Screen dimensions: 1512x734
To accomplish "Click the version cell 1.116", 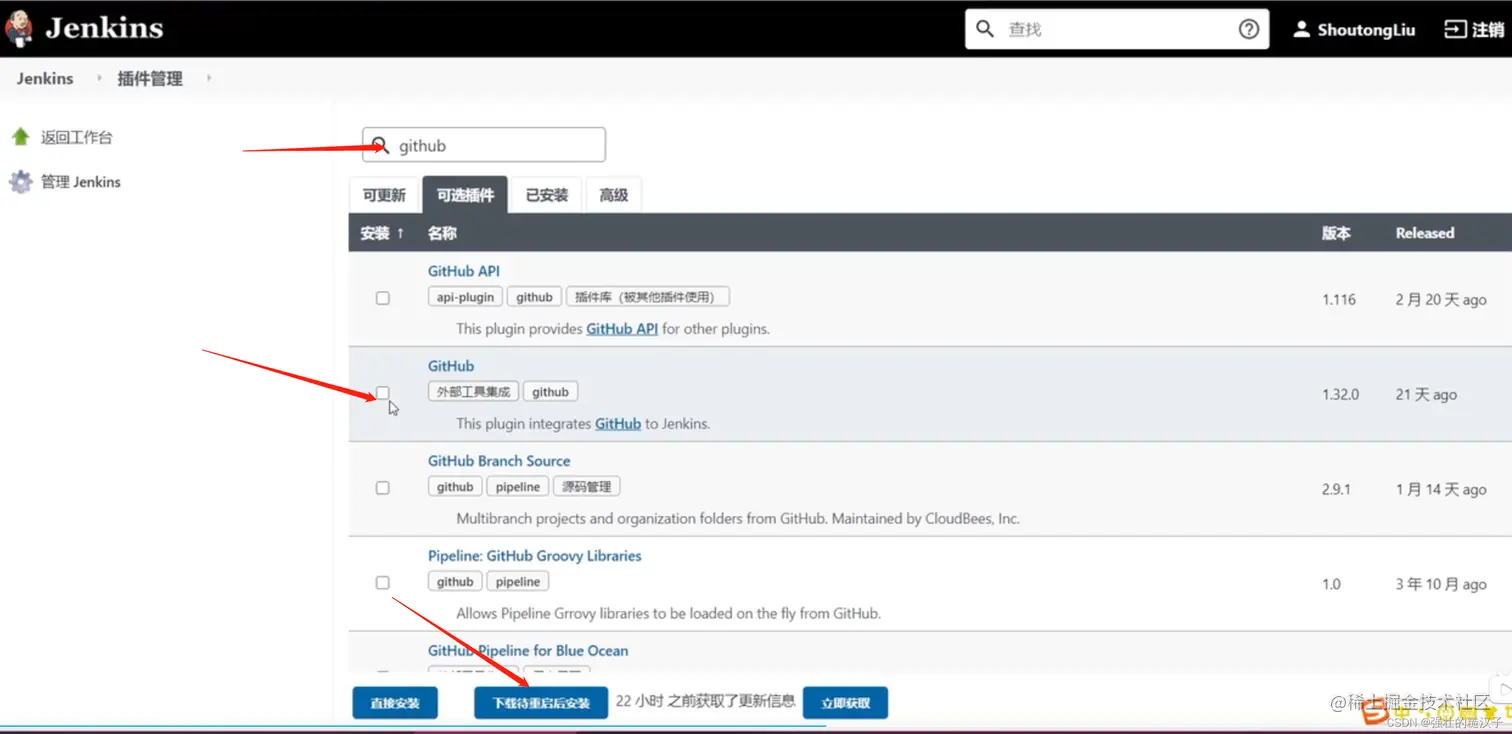I will (x=1339, y=299).
